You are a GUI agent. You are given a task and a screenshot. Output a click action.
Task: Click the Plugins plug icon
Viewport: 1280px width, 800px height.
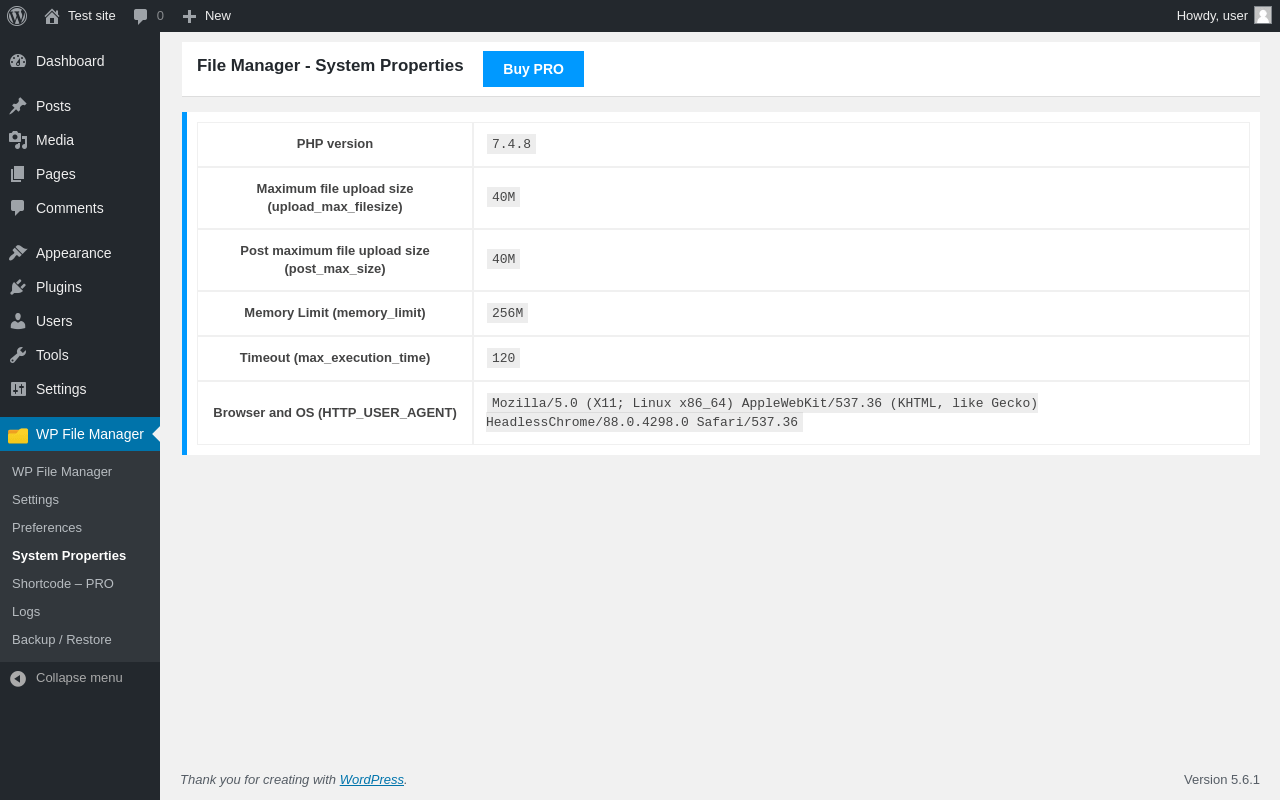[x=18, y=287]
